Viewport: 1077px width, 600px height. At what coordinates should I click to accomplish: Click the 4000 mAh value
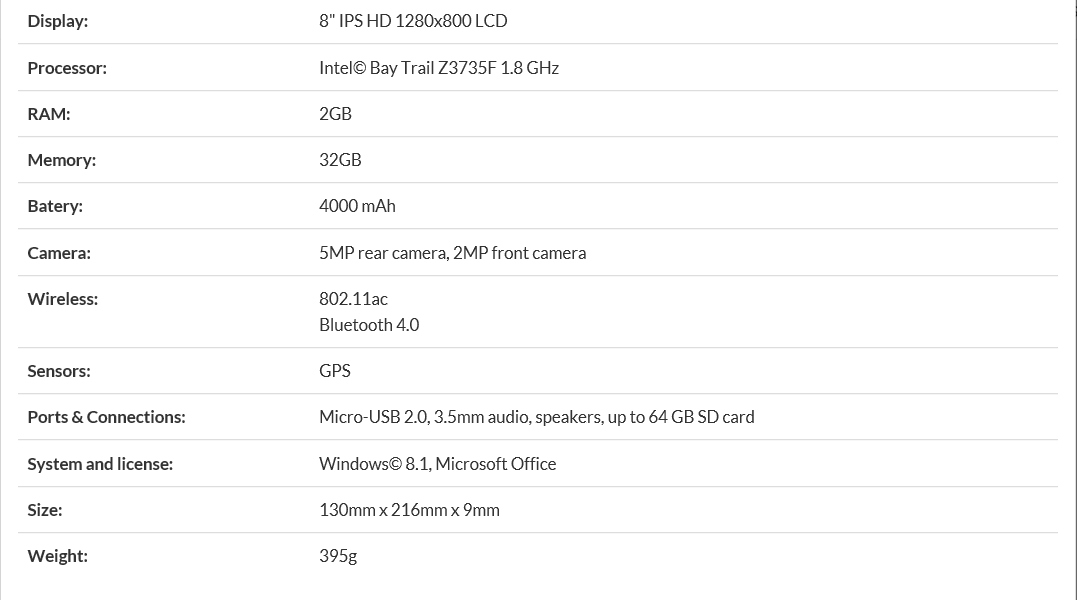point(357,206)
